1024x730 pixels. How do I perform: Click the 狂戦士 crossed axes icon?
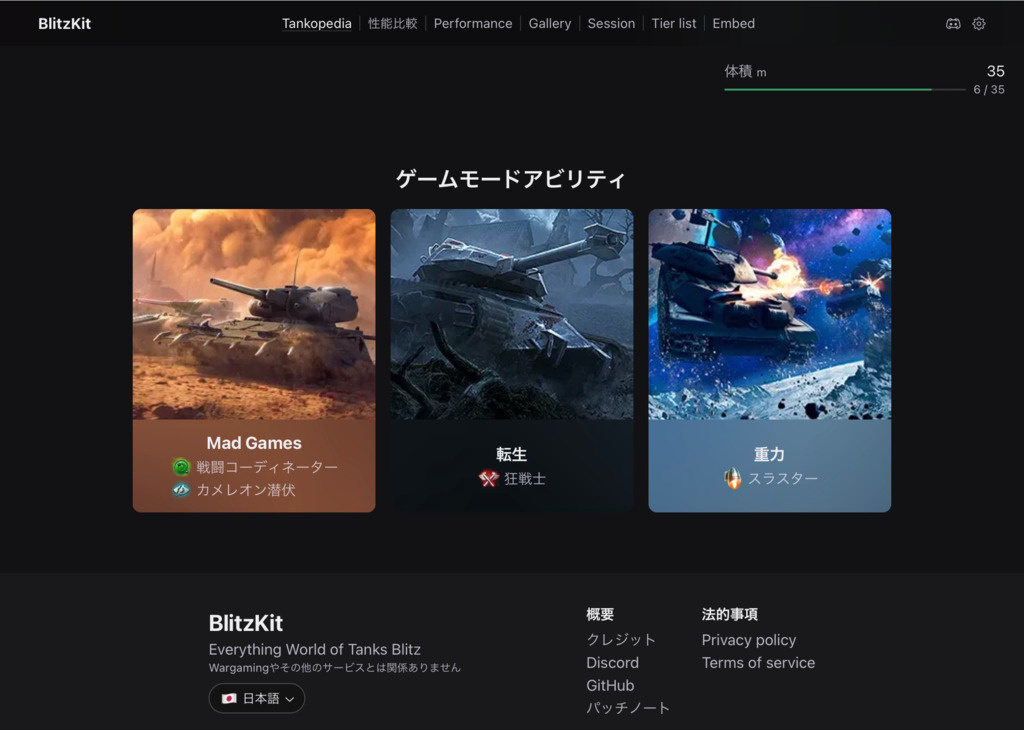click(488, 479)
